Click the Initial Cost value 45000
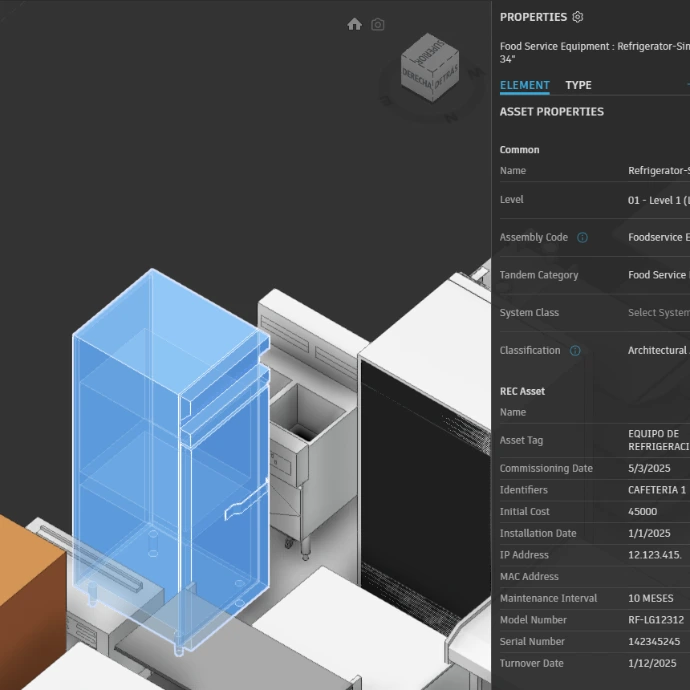Screen dimensions: 690x690 pos(643,512)
